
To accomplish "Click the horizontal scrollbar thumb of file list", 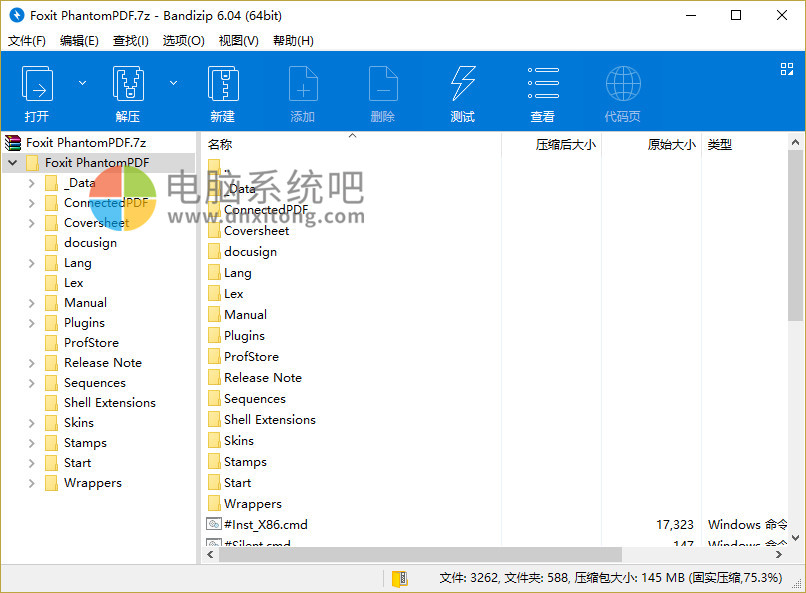I will 420,555.
